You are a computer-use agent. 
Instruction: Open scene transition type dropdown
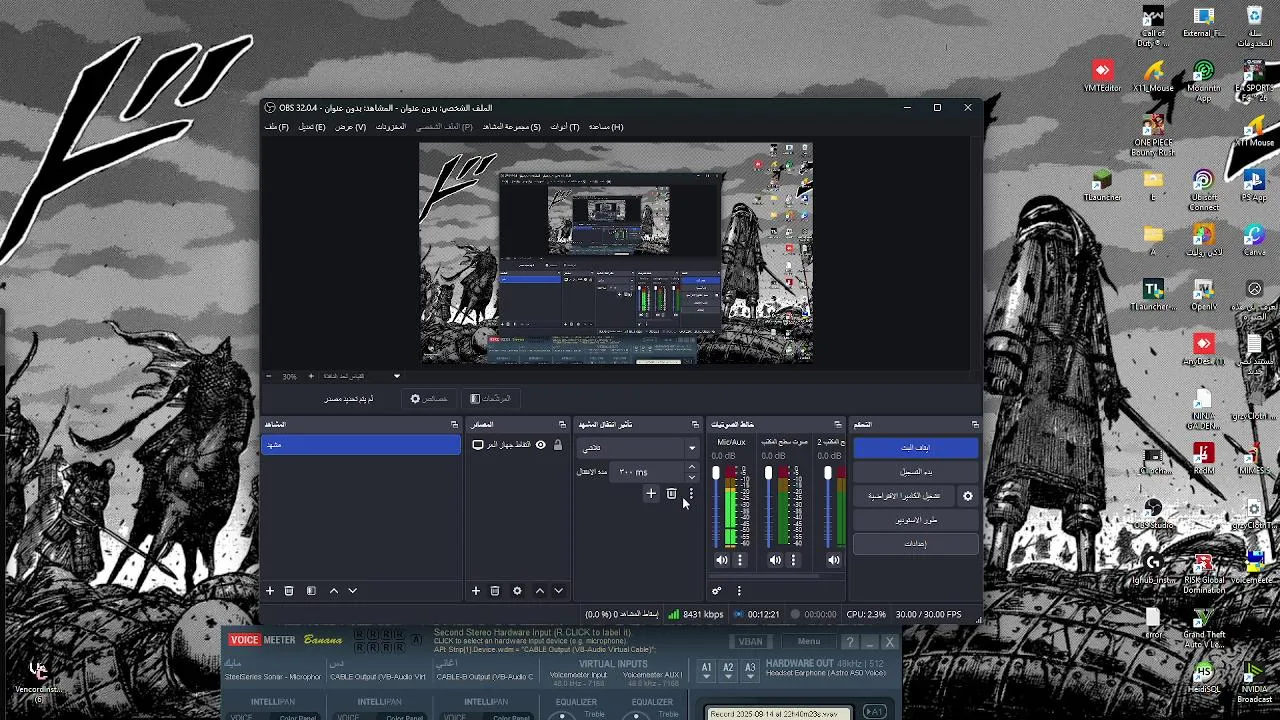coord(639,448)
